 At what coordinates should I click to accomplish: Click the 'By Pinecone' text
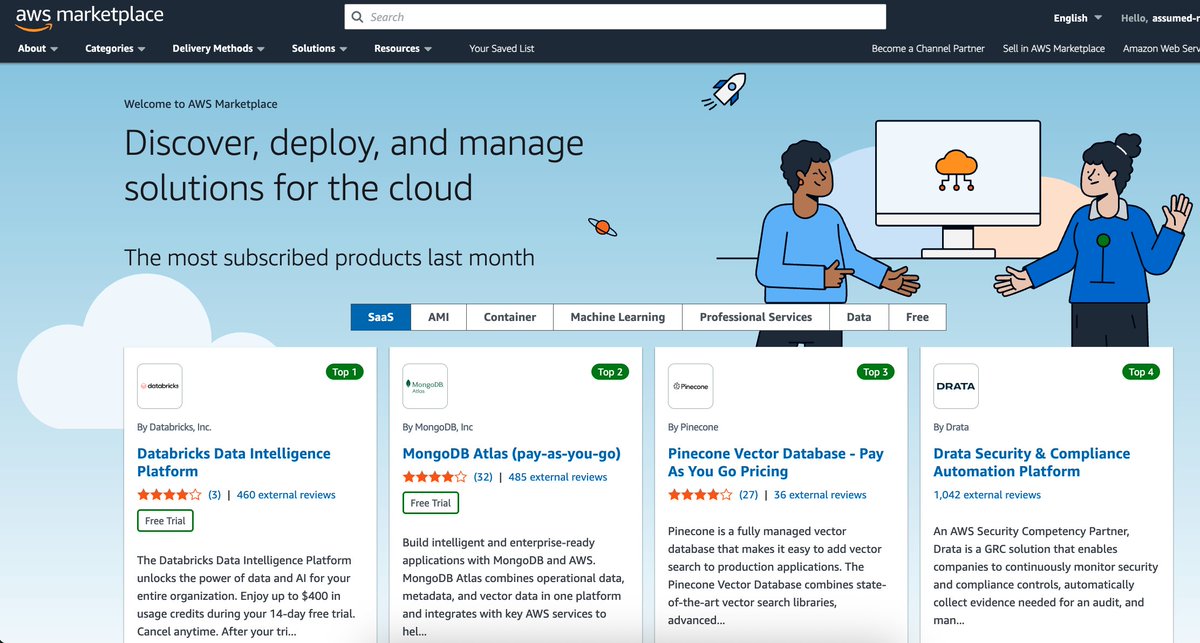(693, 427)
